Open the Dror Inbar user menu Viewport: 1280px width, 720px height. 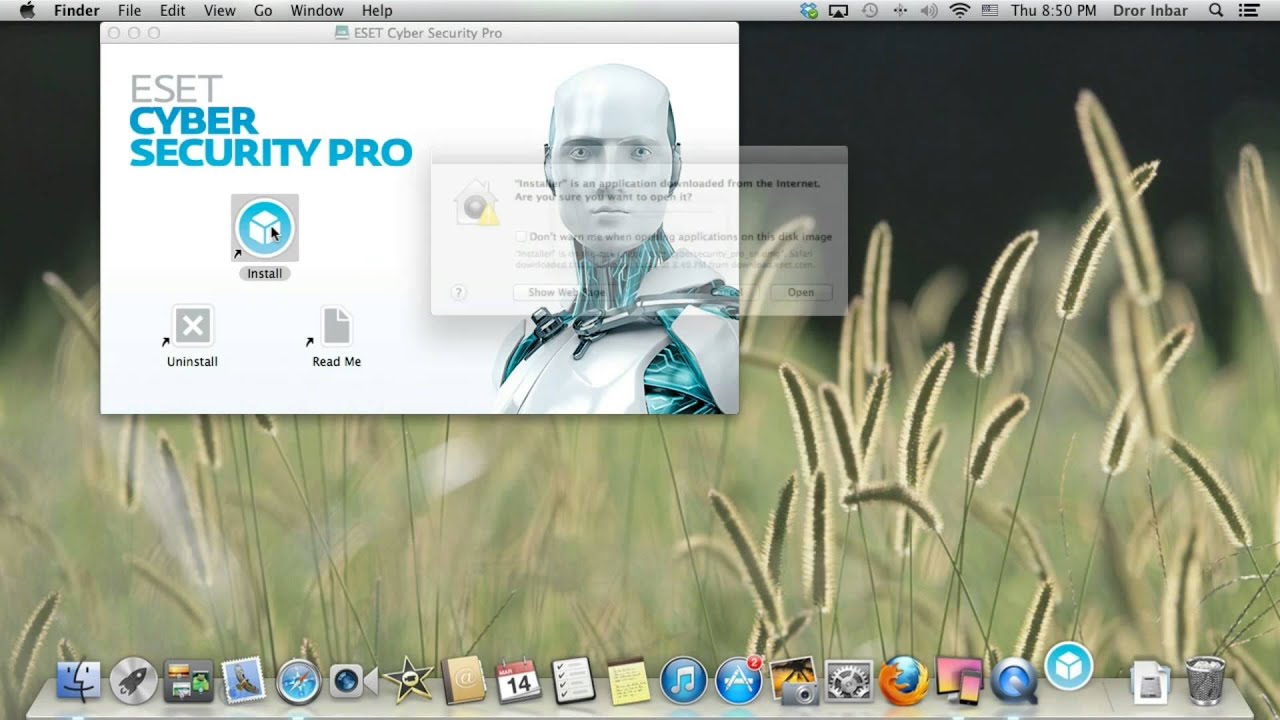[x=1150, y=11]
